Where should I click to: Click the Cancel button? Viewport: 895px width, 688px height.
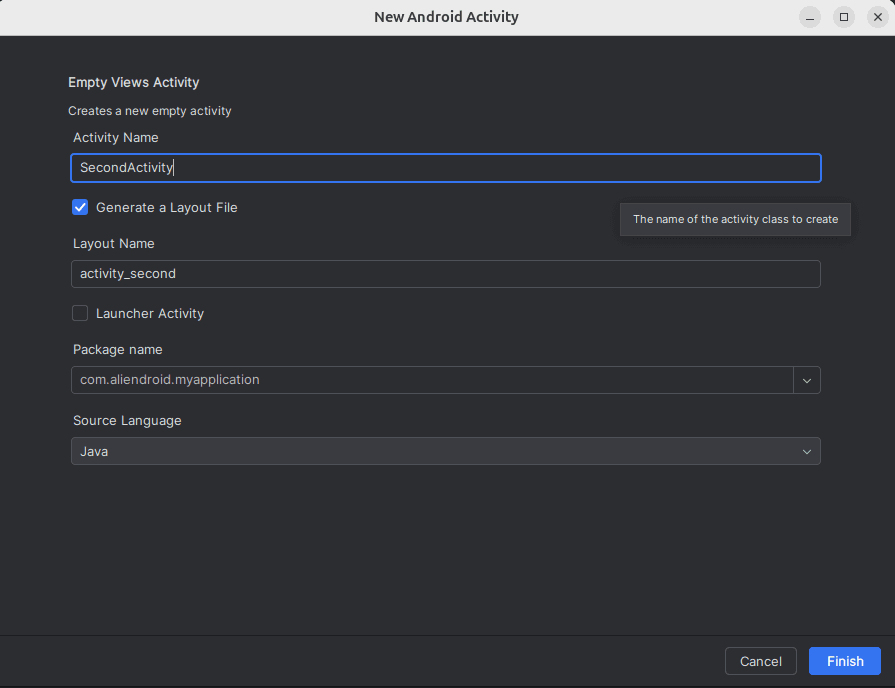coord(760,661)
